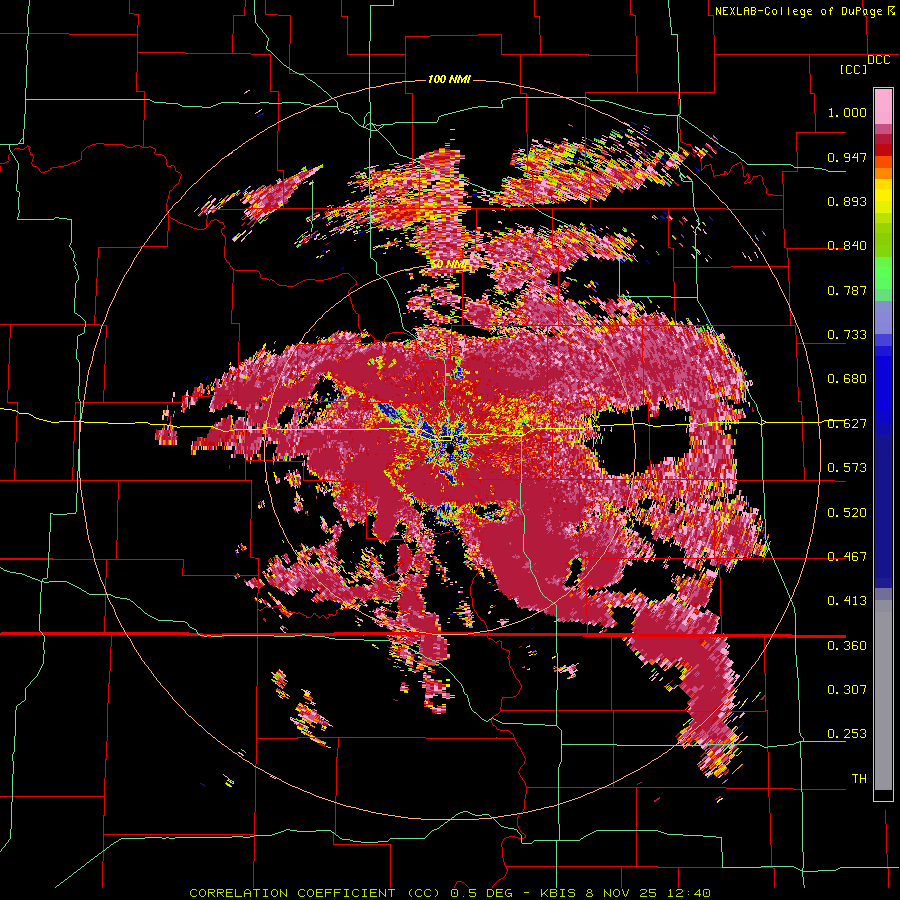The height and width of the screenshot is (900, 900).
Task: Click the 50 NMI range ring label
Action: (x=449, y=265)
